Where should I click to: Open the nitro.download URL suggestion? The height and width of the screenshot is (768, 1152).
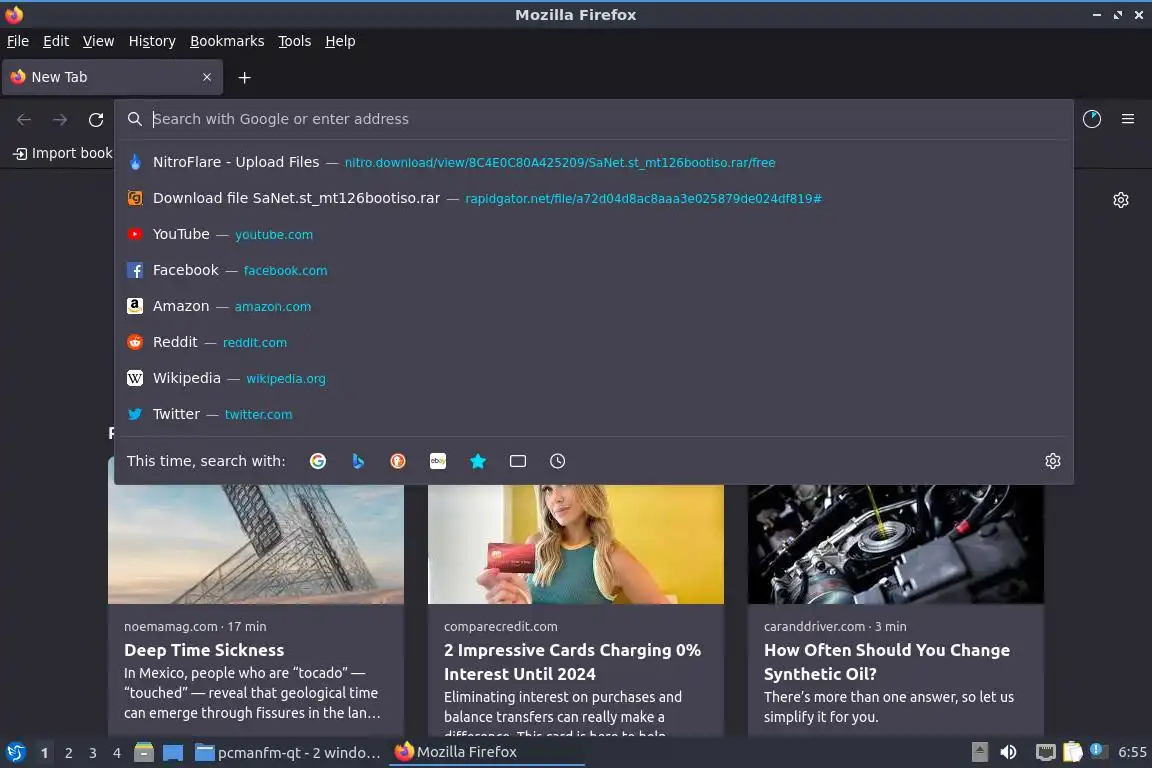(x=560, y=162)
